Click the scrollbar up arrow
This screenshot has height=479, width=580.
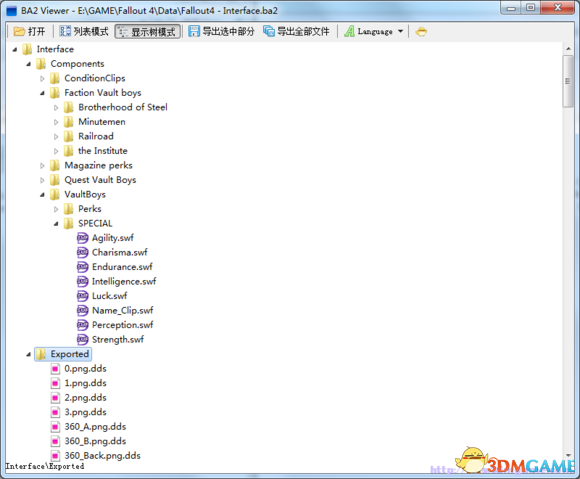pos(568,49)
